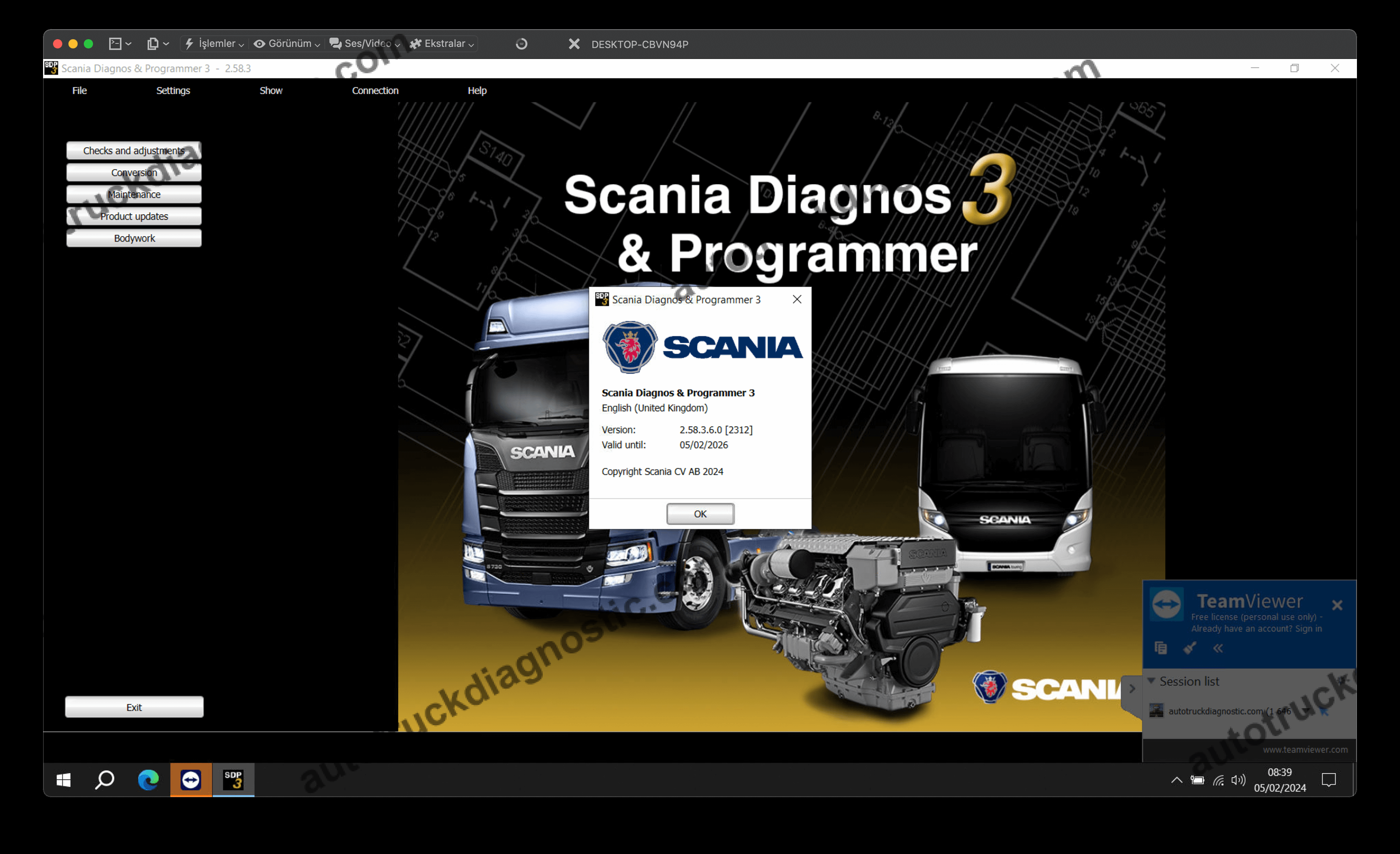Open the Settings menu of SDP3

pos(173,90)
